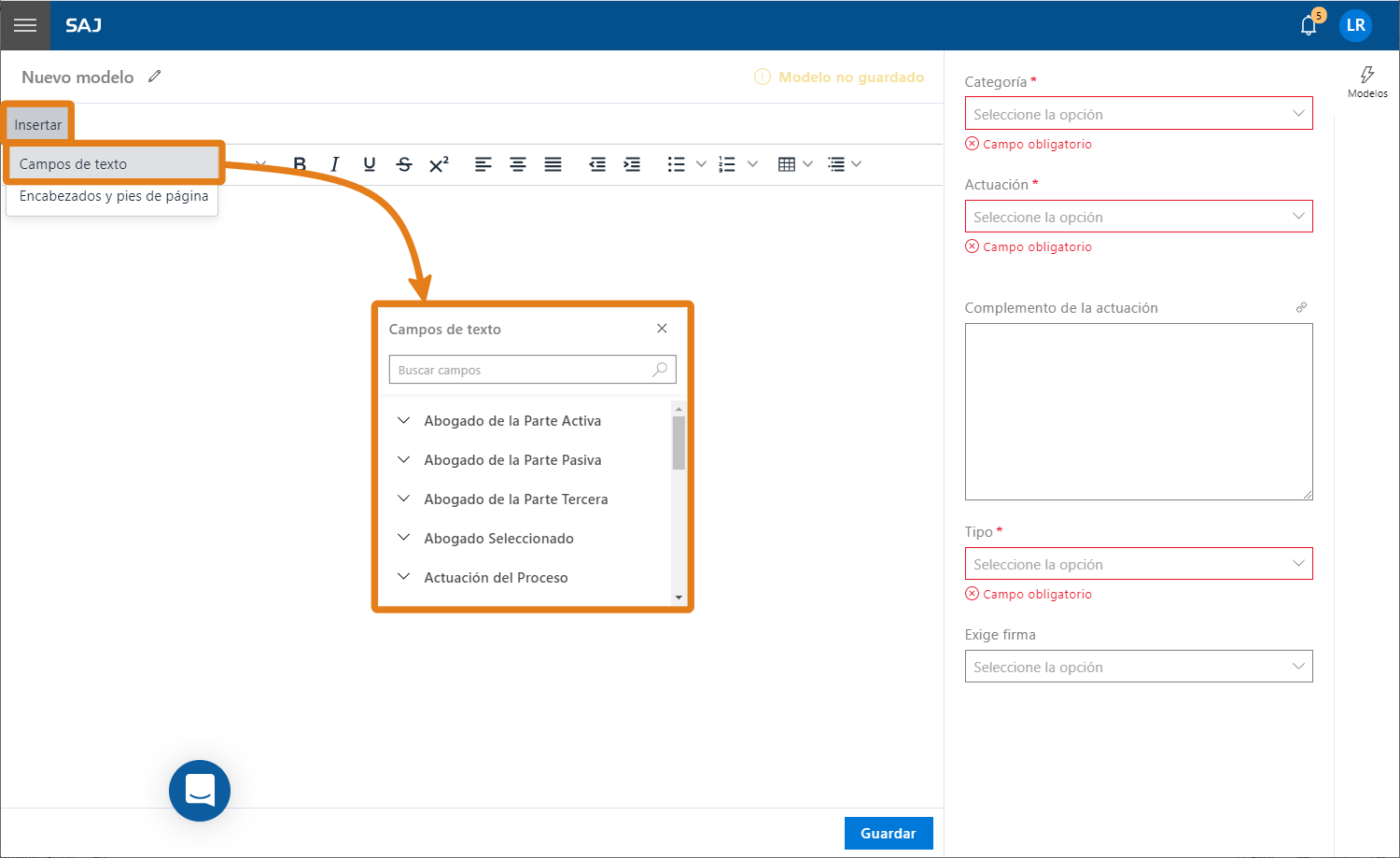Click the insert table icon
The image size is (1400, 858).
coord(787,164)
